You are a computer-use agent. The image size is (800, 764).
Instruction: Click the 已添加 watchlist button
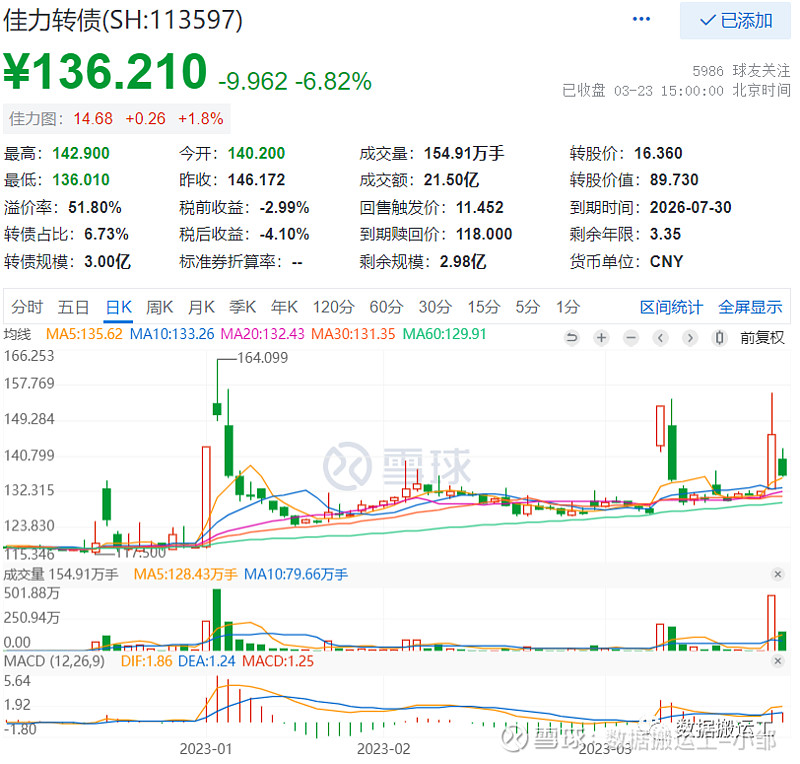point(735,20)
